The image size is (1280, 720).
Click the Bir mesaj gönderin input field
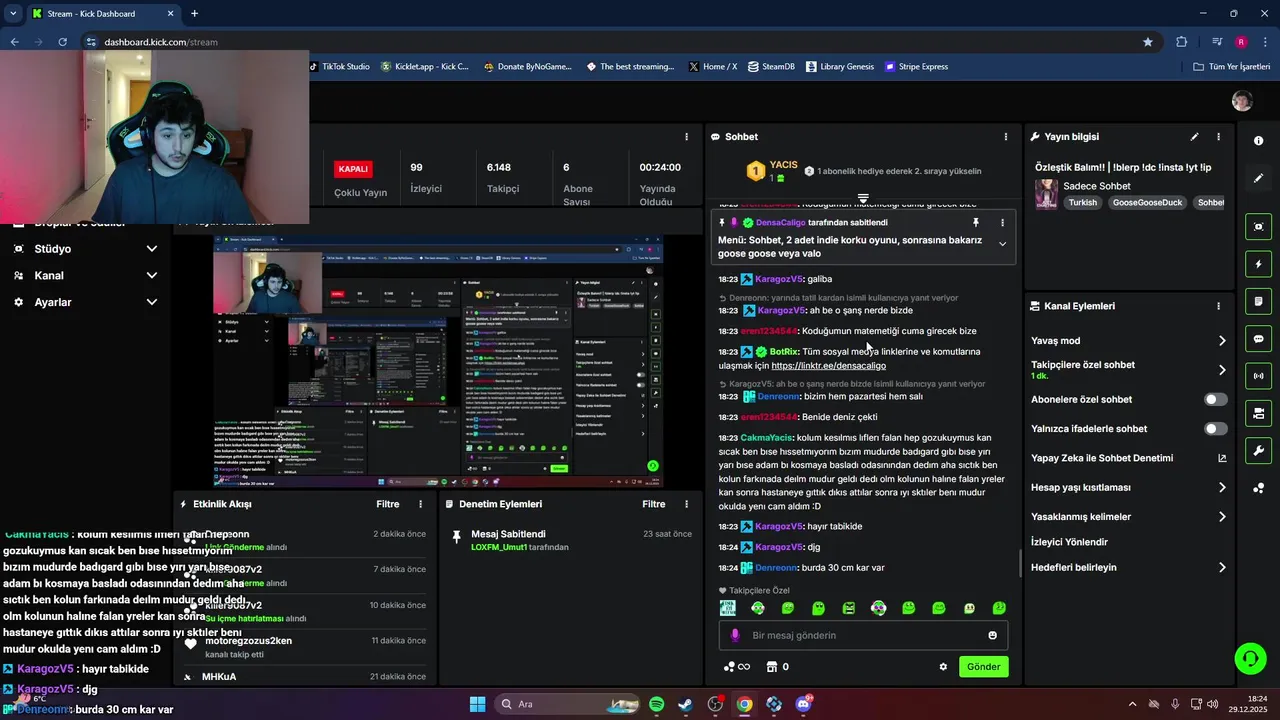pyautogui.click(x=864, y=635)
